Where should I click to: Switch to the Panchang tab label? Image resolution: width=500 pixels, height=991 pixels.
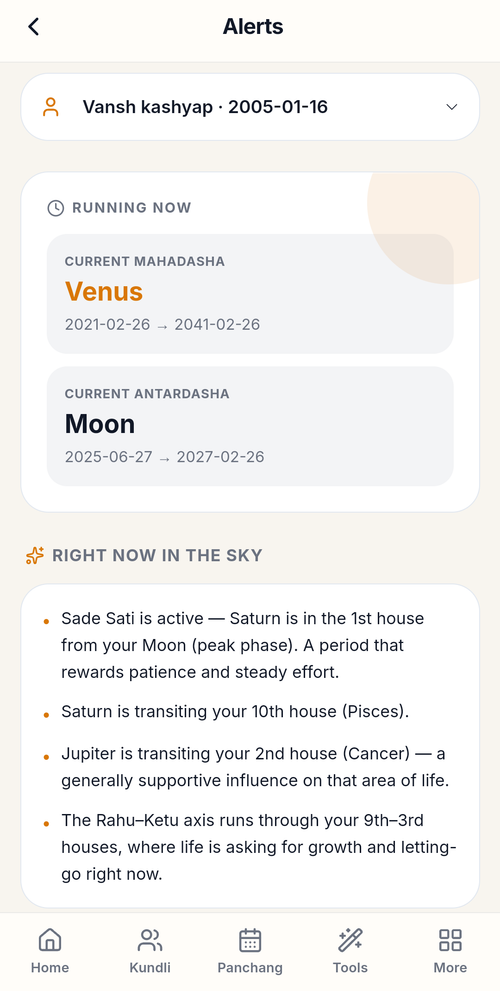coord(250,968)
